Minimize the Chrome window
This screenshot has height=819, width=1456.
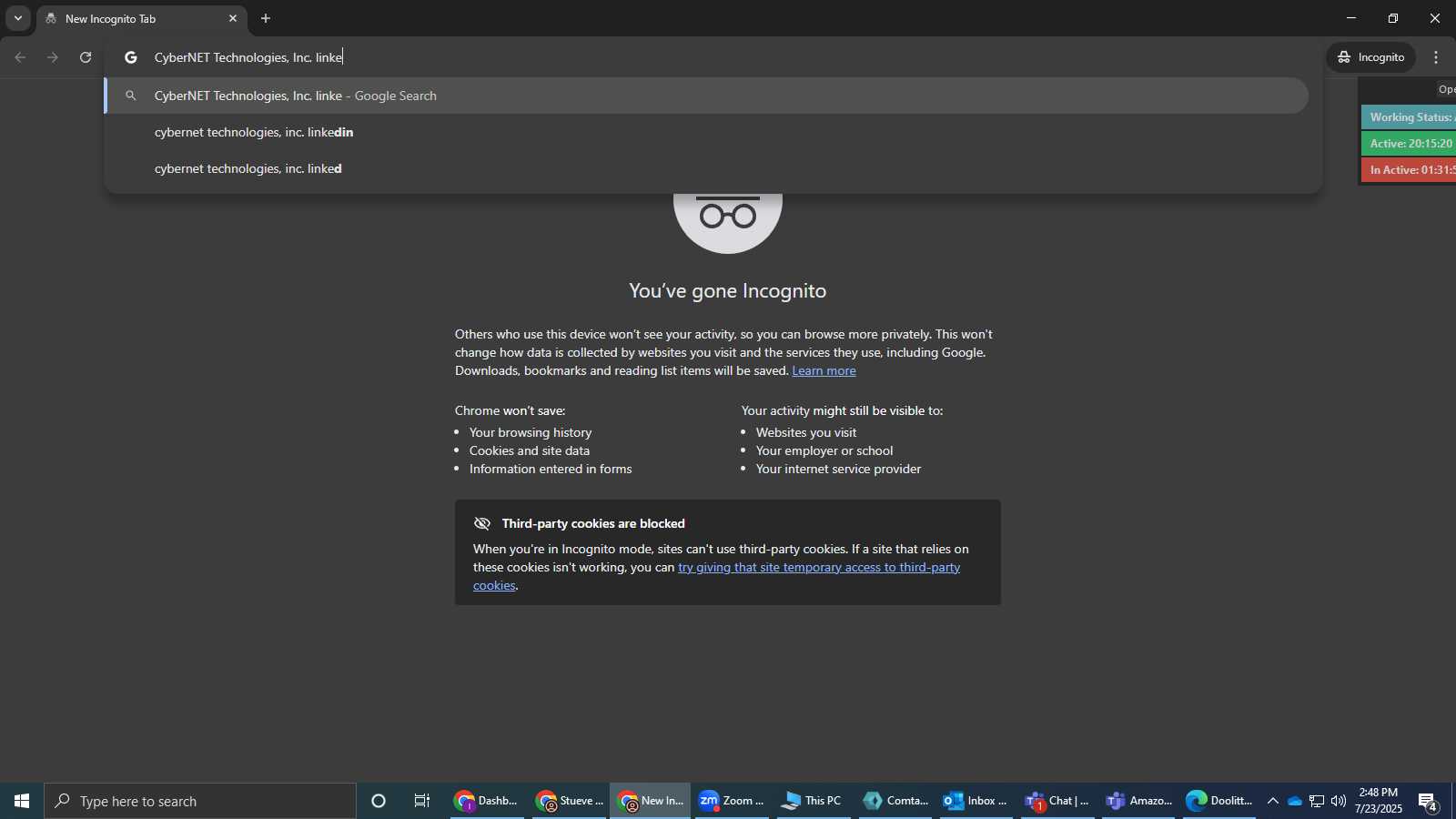click(1351, 18)
